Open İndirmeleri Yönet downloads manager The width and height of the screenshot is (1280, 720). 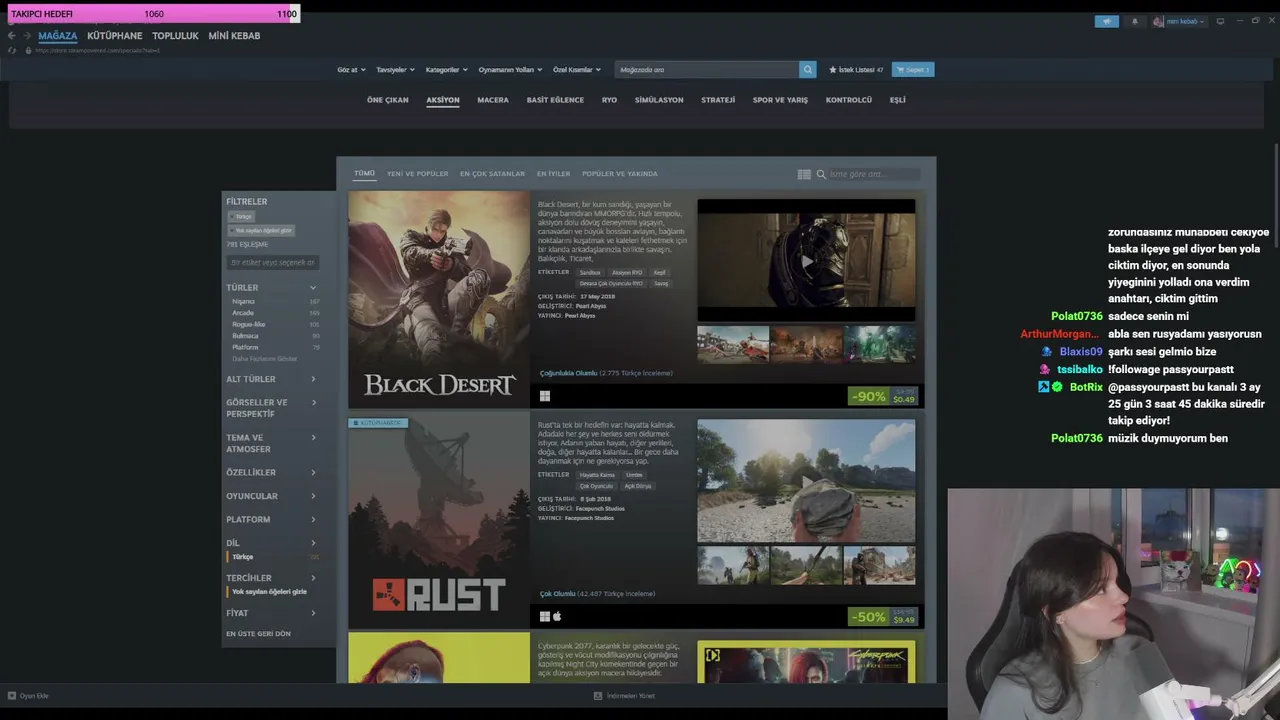tap(624, 696)
